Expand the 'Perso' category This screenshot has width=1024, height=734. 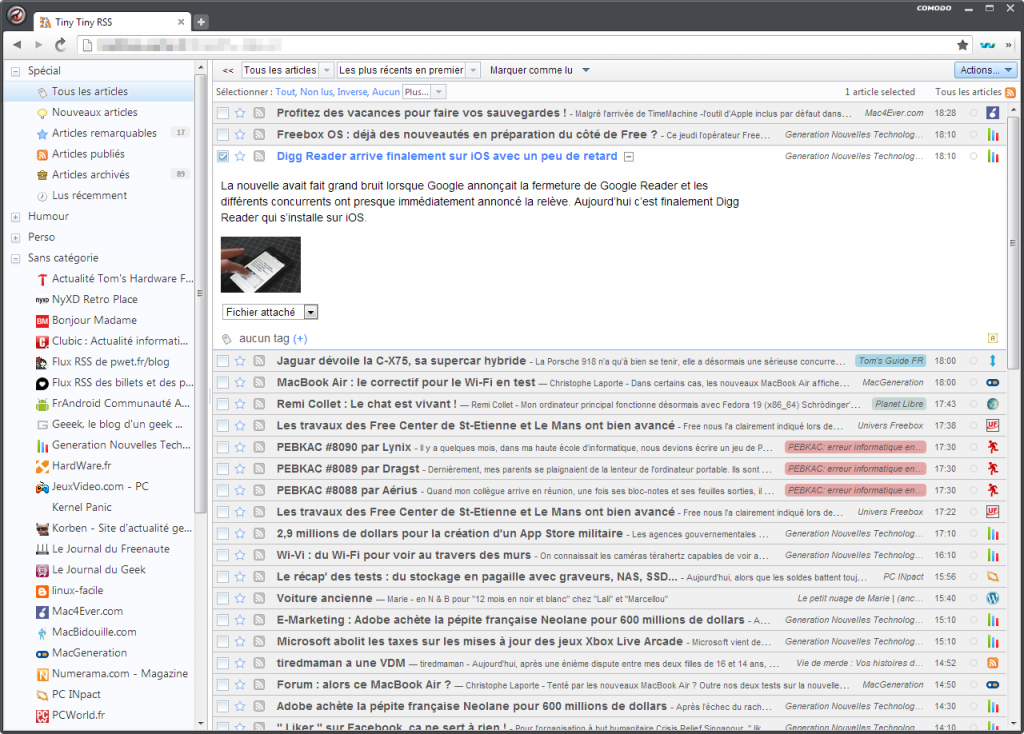16,238
